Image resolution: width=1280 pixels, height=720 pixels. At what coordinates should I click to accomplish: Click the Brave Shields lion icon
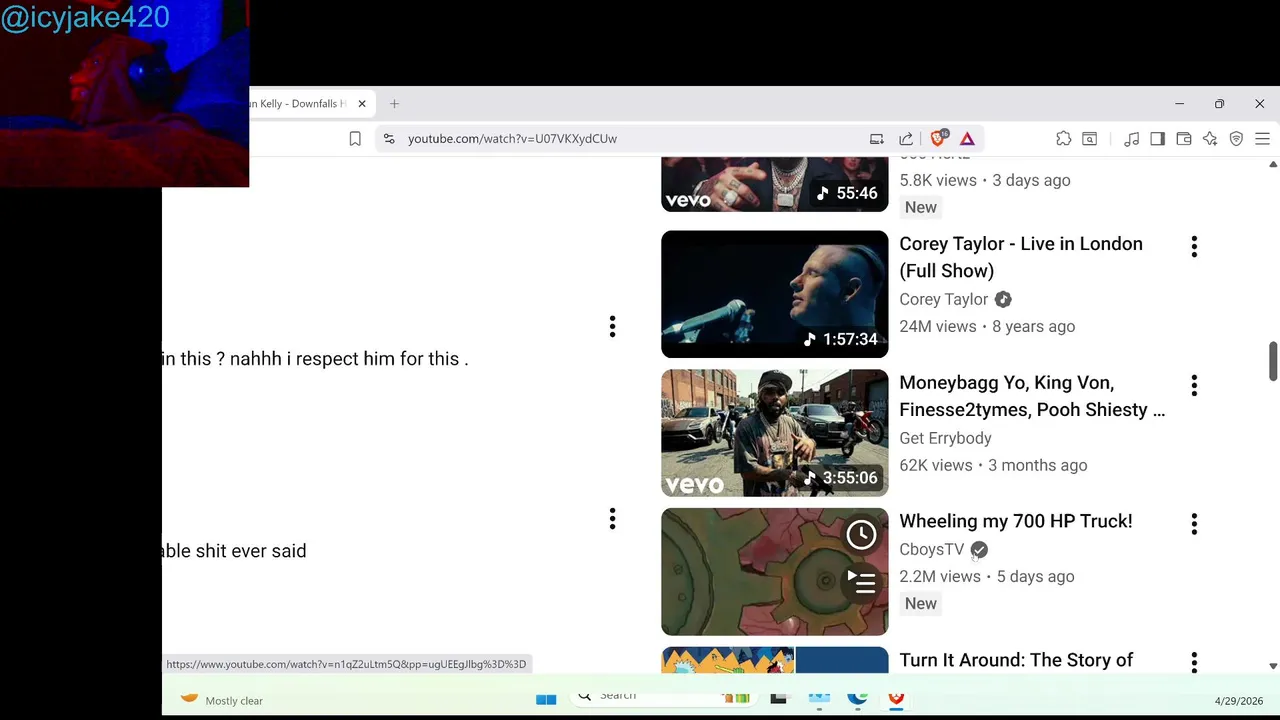(x=938, y=138)
